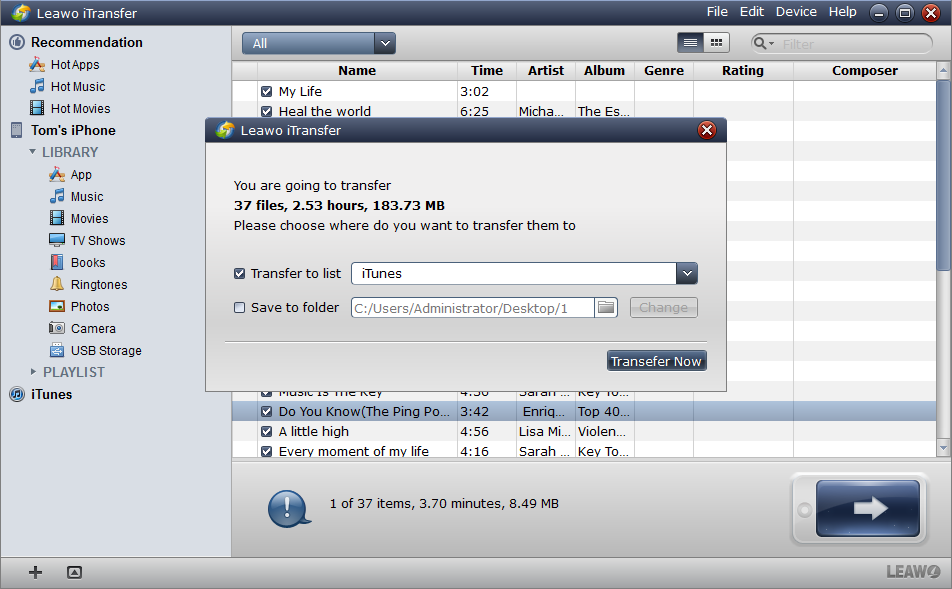Sort by the Composer column header

click(x=865, y=70)
